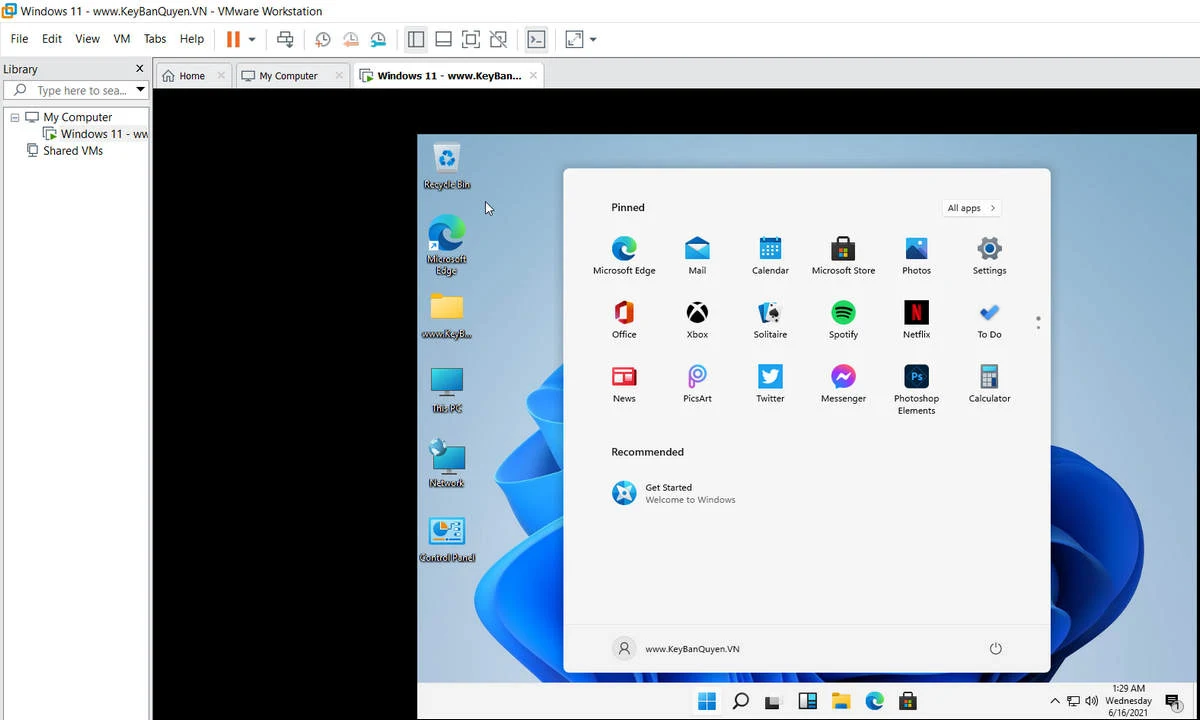1200x720 pixels.
Task: Open the library search filter dropdown
Action: point(140,90)
